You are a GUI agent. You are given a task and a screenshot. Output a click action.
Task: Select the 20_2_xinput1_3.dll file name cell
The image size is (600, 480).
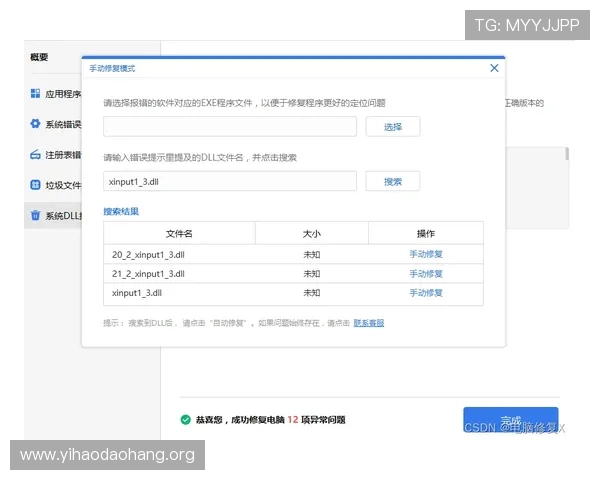(148, 255)
